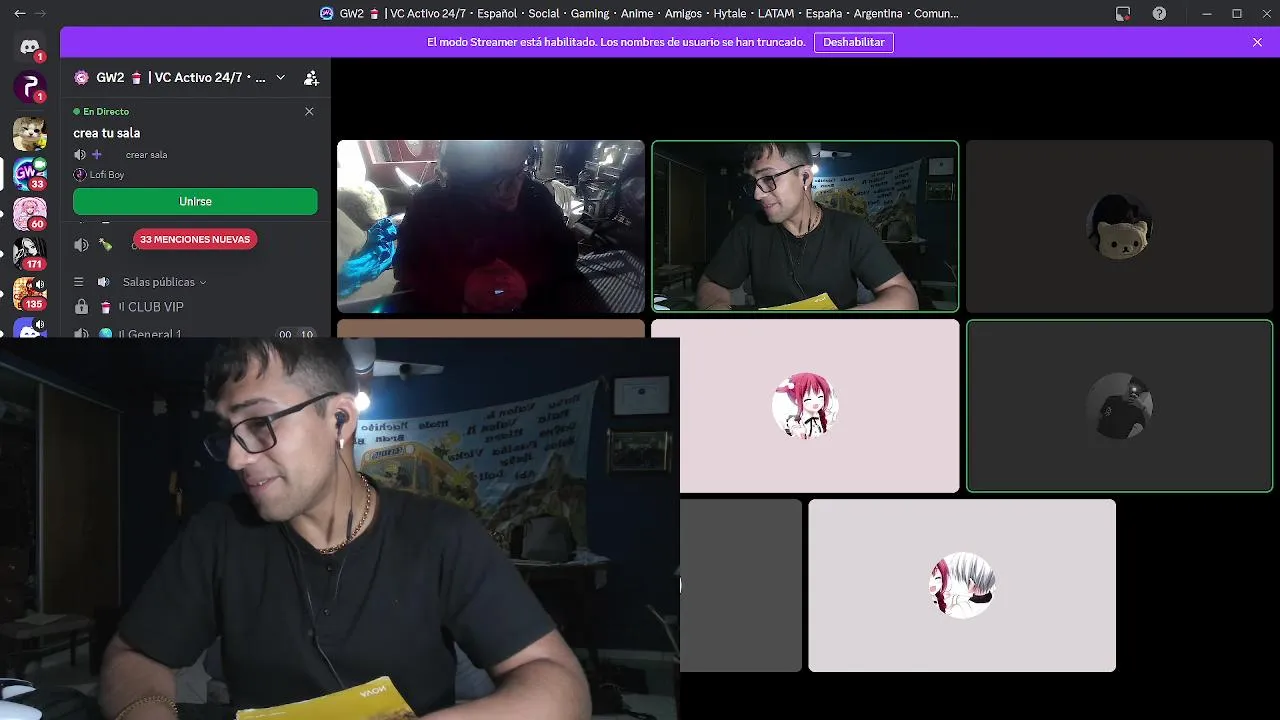Click the crea tu sala title
The width and height of the screenshot is (1280, 720).
pos(107,133)
